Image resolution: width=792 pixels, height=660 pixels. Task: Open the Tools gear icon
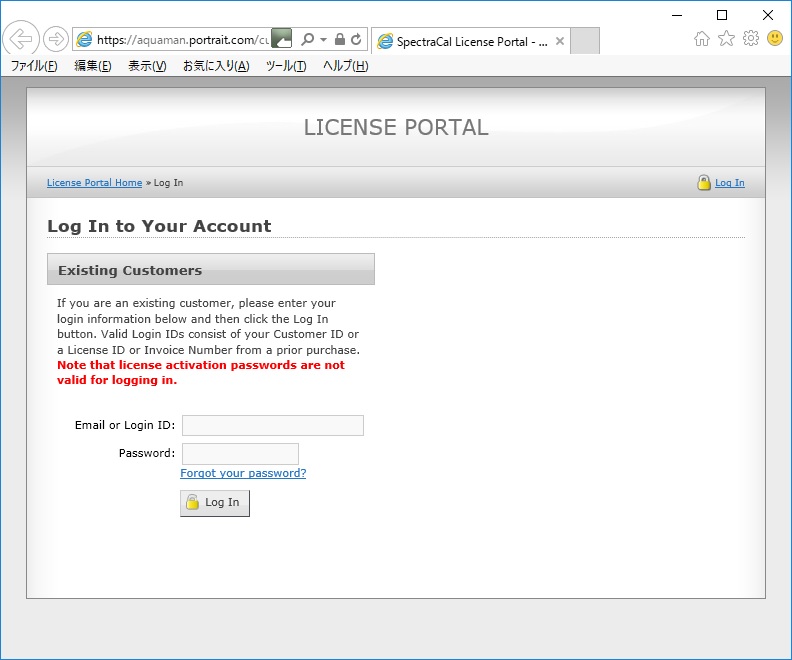click(750, 39)
